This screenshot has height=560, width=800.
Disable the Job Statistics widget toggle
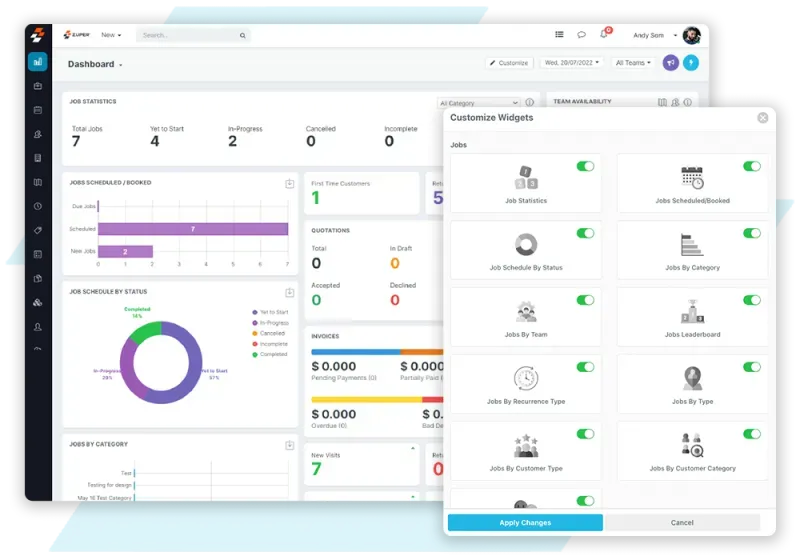coord(585,166)
